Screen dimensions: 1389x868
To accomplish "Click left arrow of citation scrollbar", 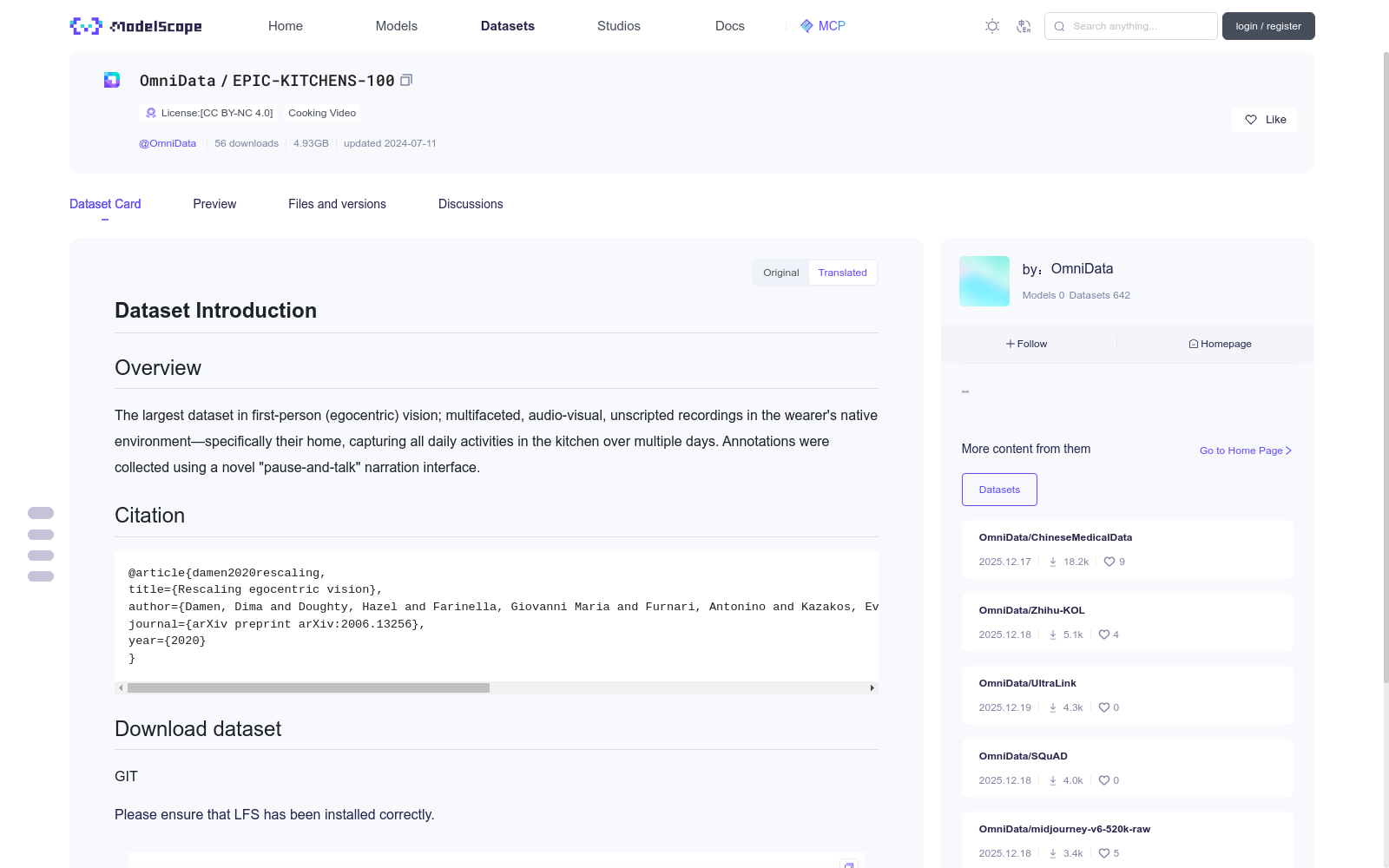I will (121, 687).
